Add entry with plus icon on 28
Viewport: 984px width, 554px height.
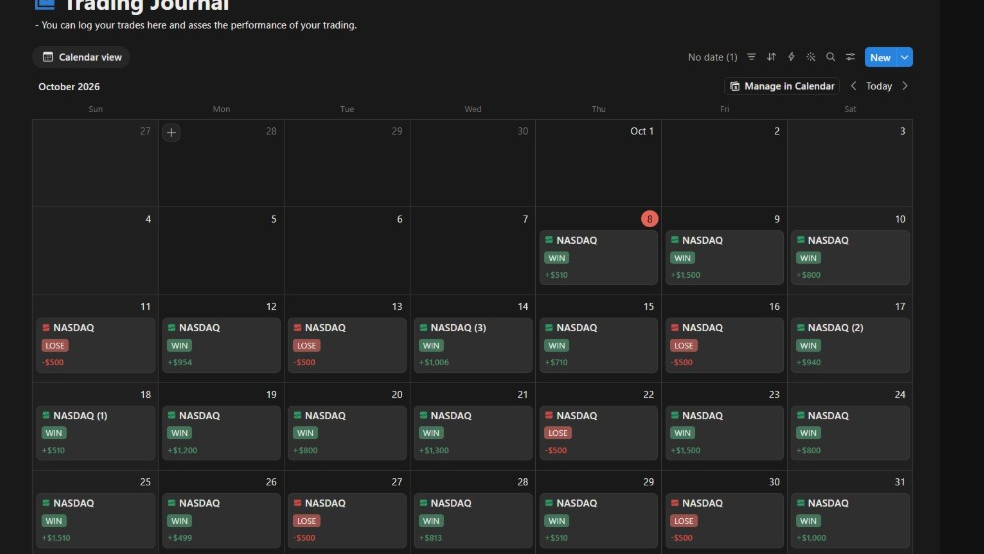(x=171, y=132)
